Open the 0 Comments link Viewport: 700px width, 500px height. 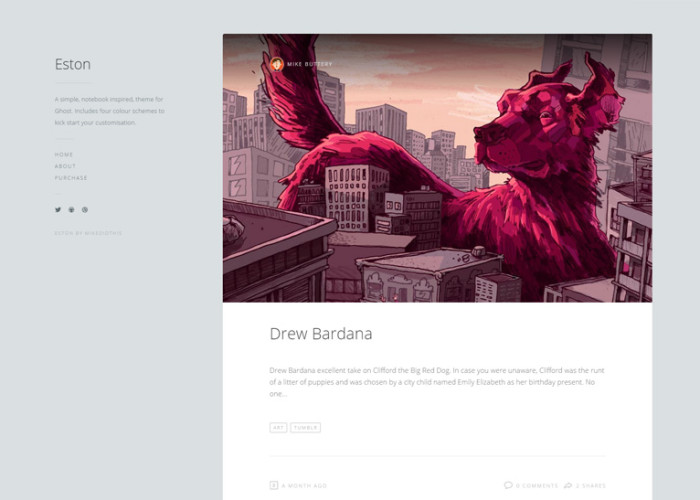[537, 485]
